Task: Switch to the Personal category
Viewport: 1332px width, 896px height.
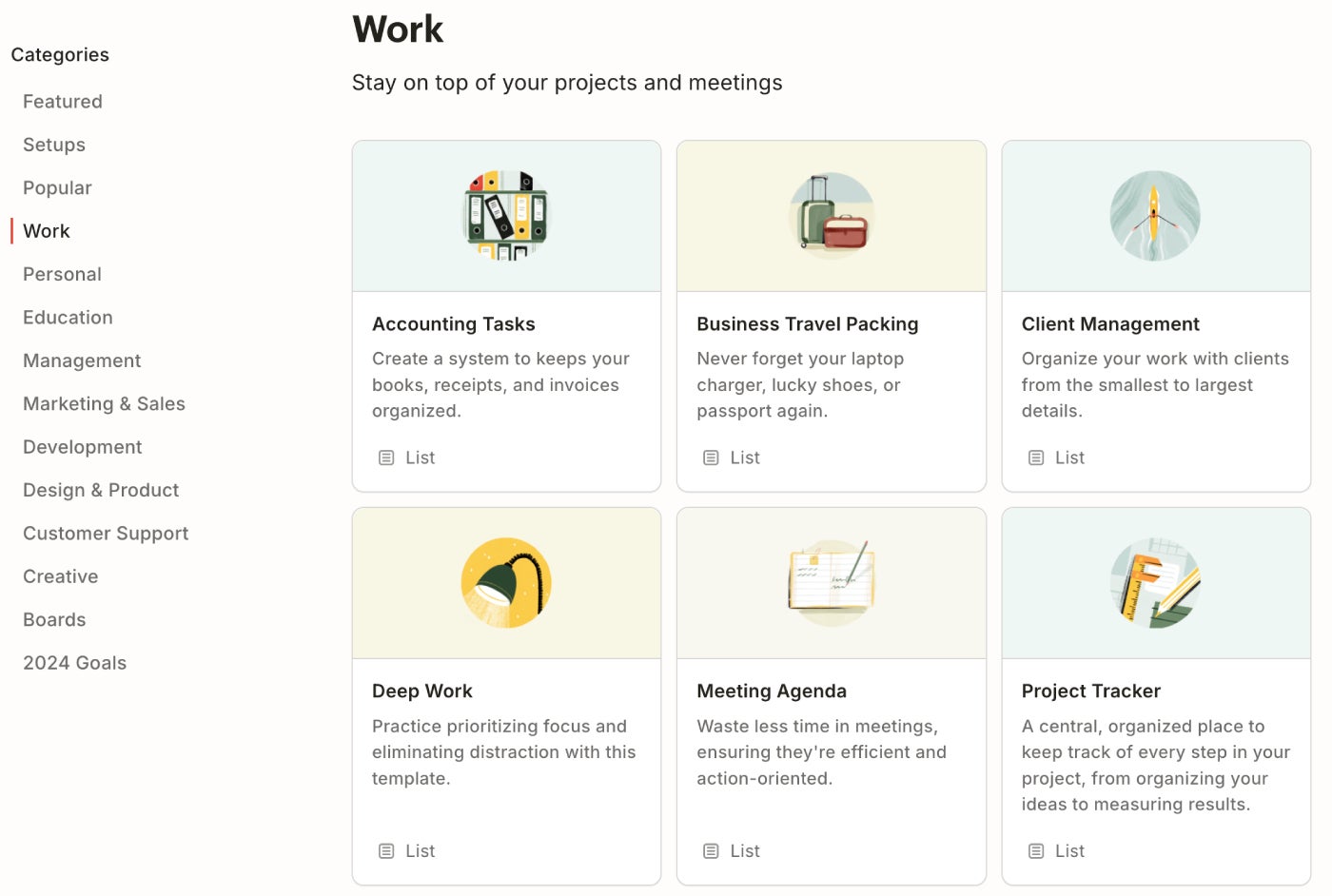Action: coord(62,274)
